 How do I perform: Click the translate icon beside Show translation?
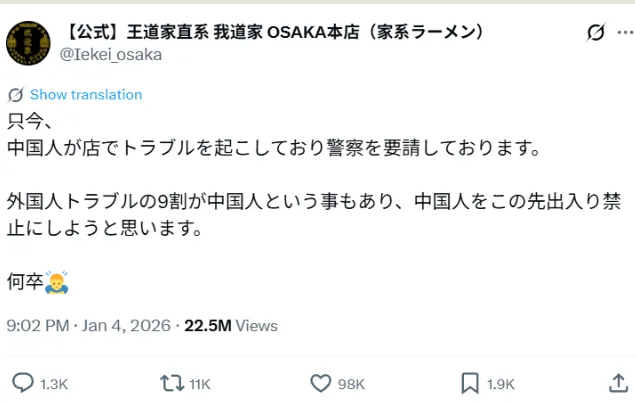(15, 95)
